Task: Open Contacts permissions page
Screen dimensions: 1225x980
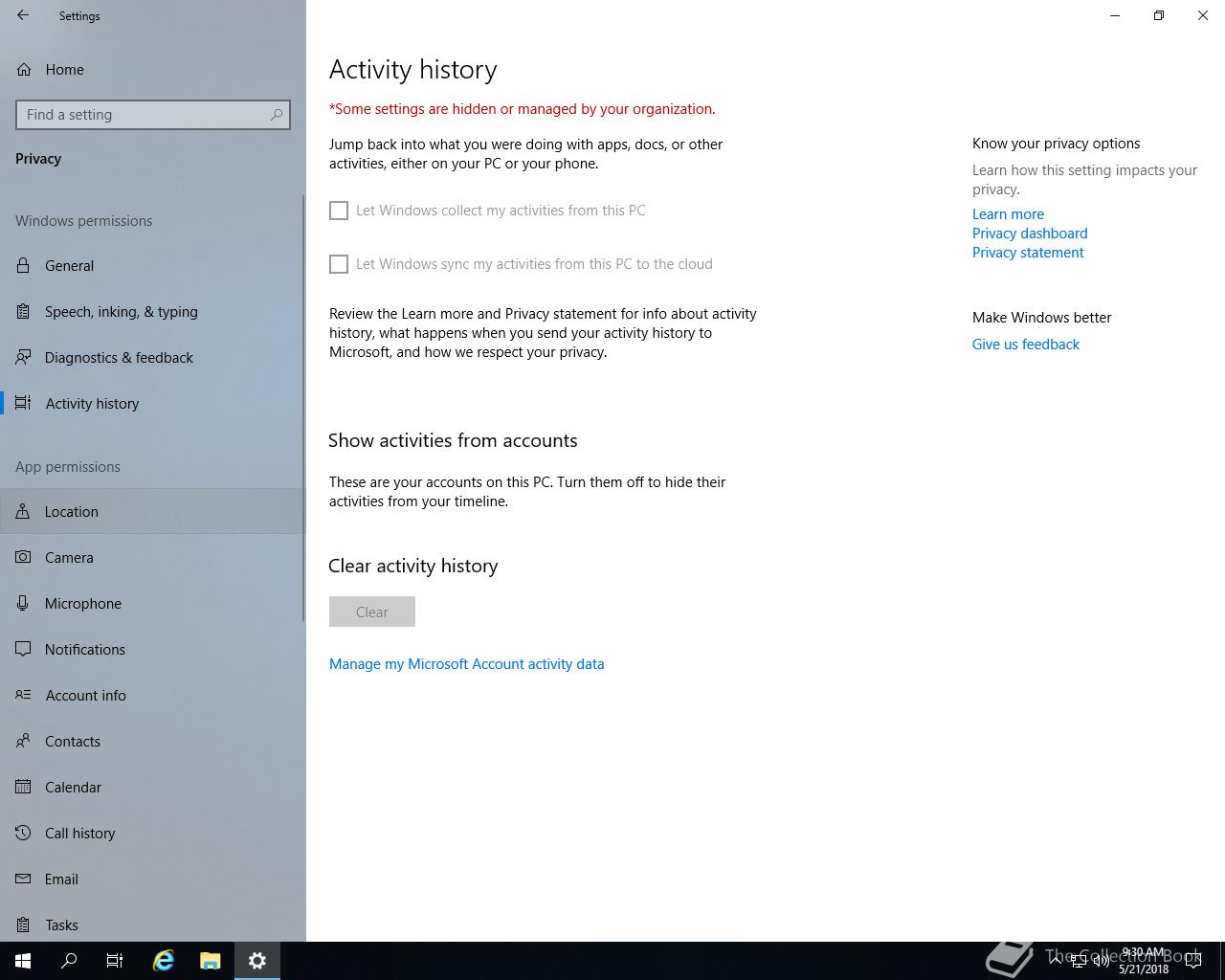Action: click(x=153, y=741)
